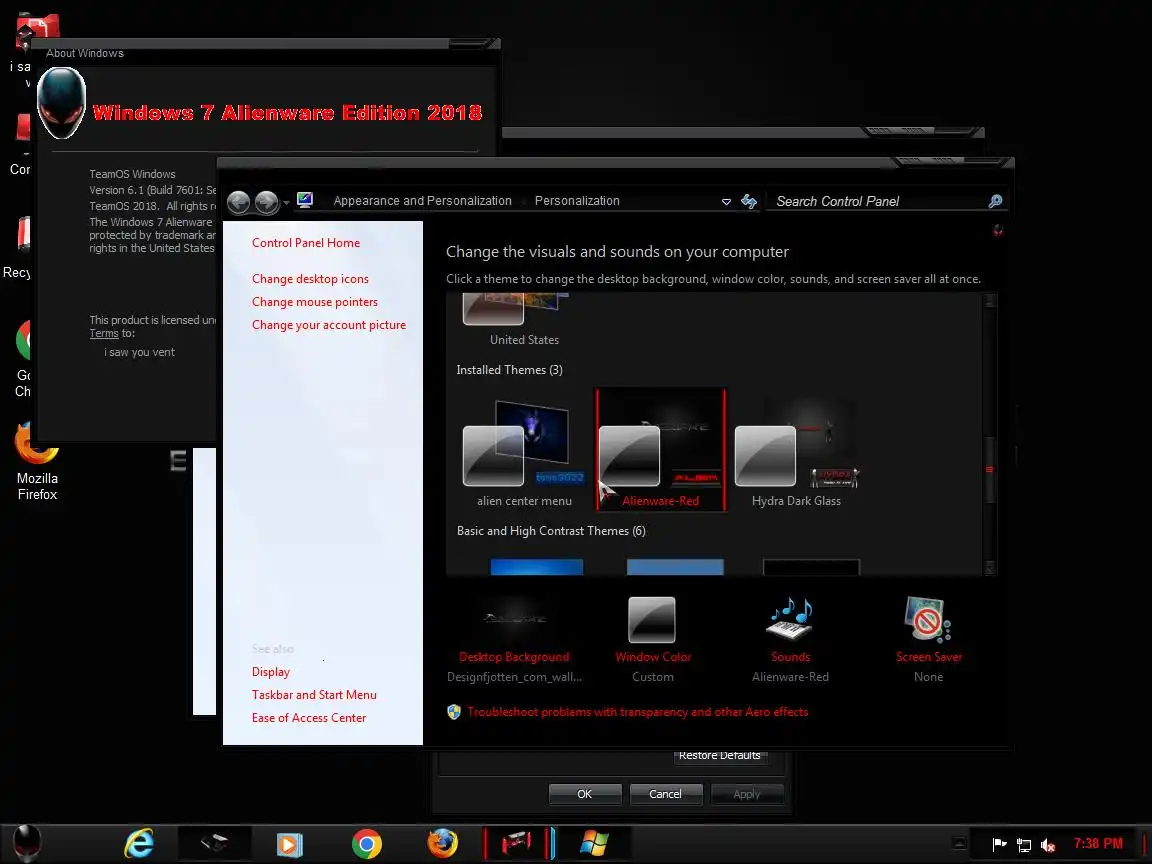
Task: Open Window Color settings swatch
Action: (652, 619)
